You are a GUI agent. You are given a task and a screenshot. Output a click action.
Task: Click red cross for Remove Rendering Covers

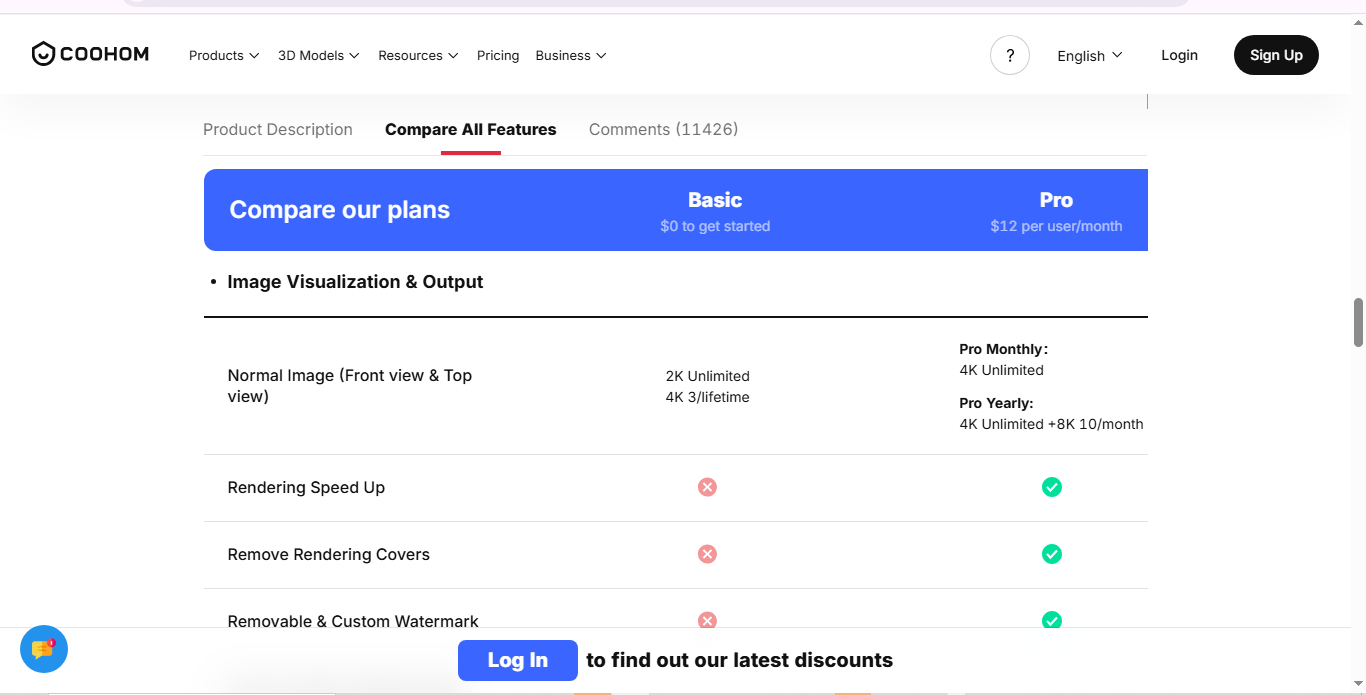pos(707,554)
